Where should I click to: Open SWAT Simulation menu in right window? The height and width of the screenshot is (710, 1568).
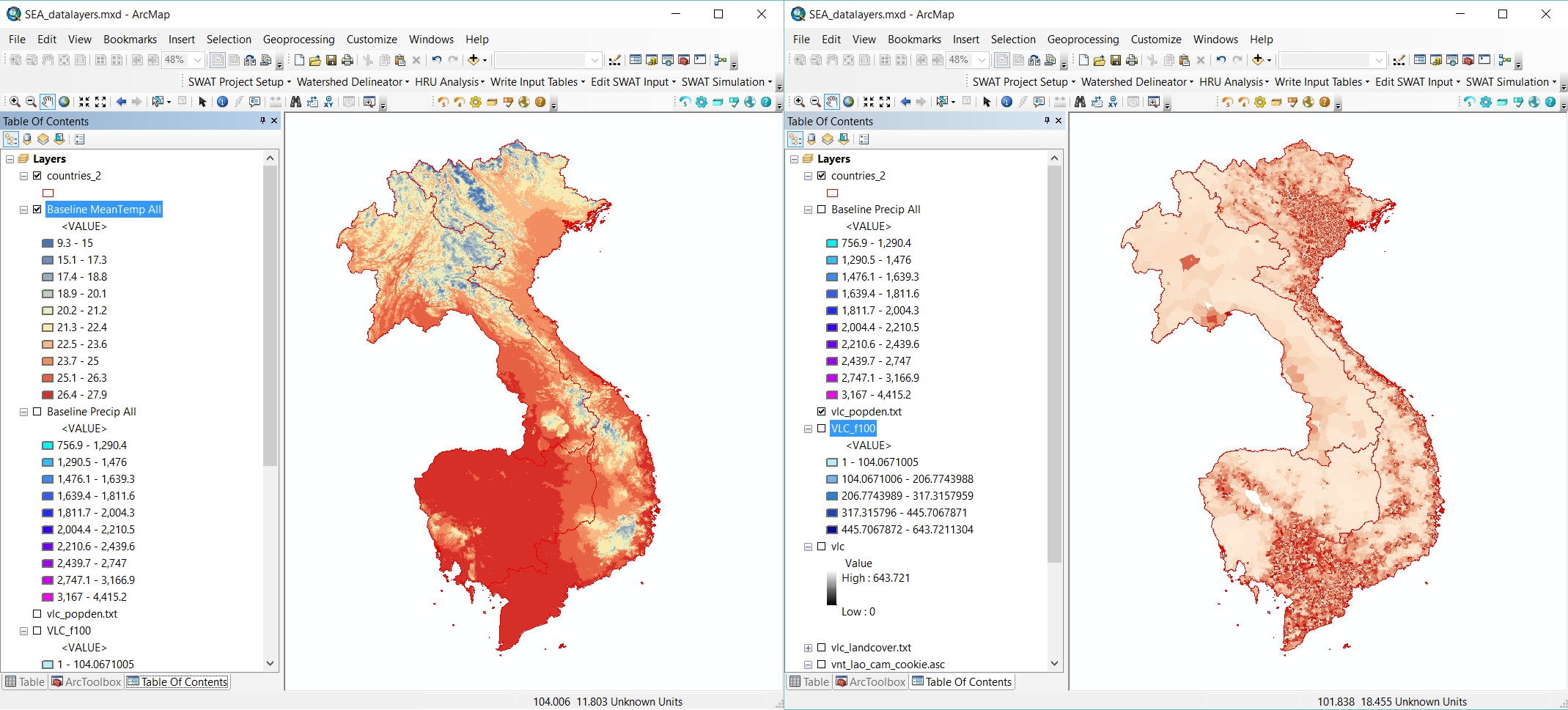click(1511, 82)
